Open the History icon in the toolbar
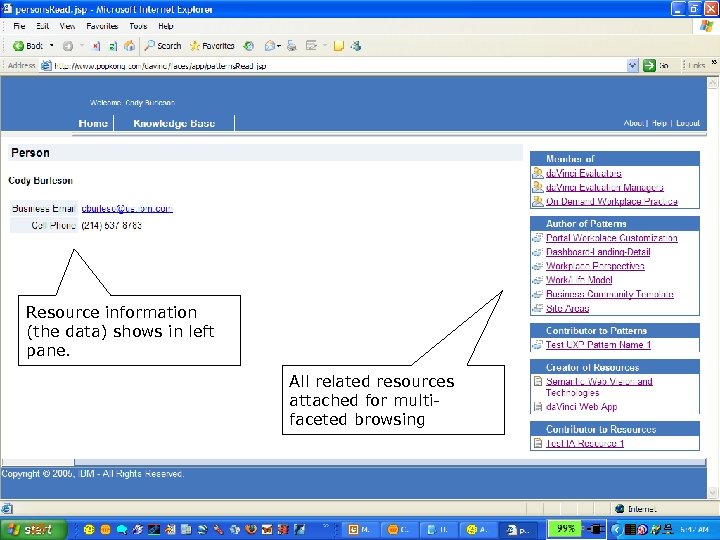The image size is (720, 540). [249, 45]
